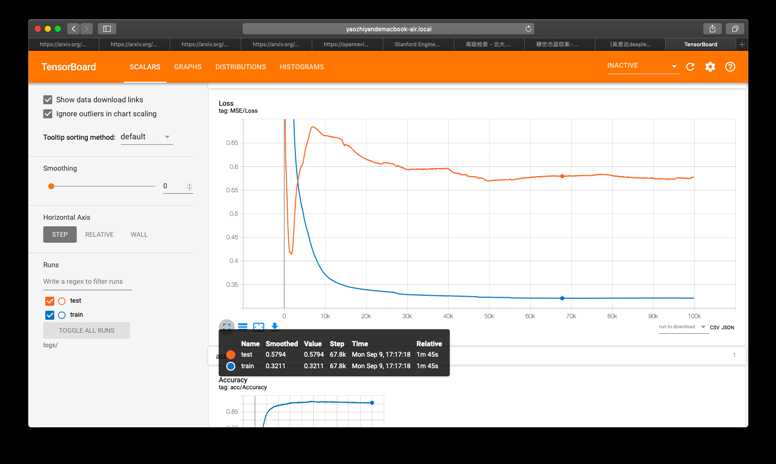The height and width of the screenshot is (464, 776).
Task: Open the HISTOGRAMS tab
Action: pos(301,67)
